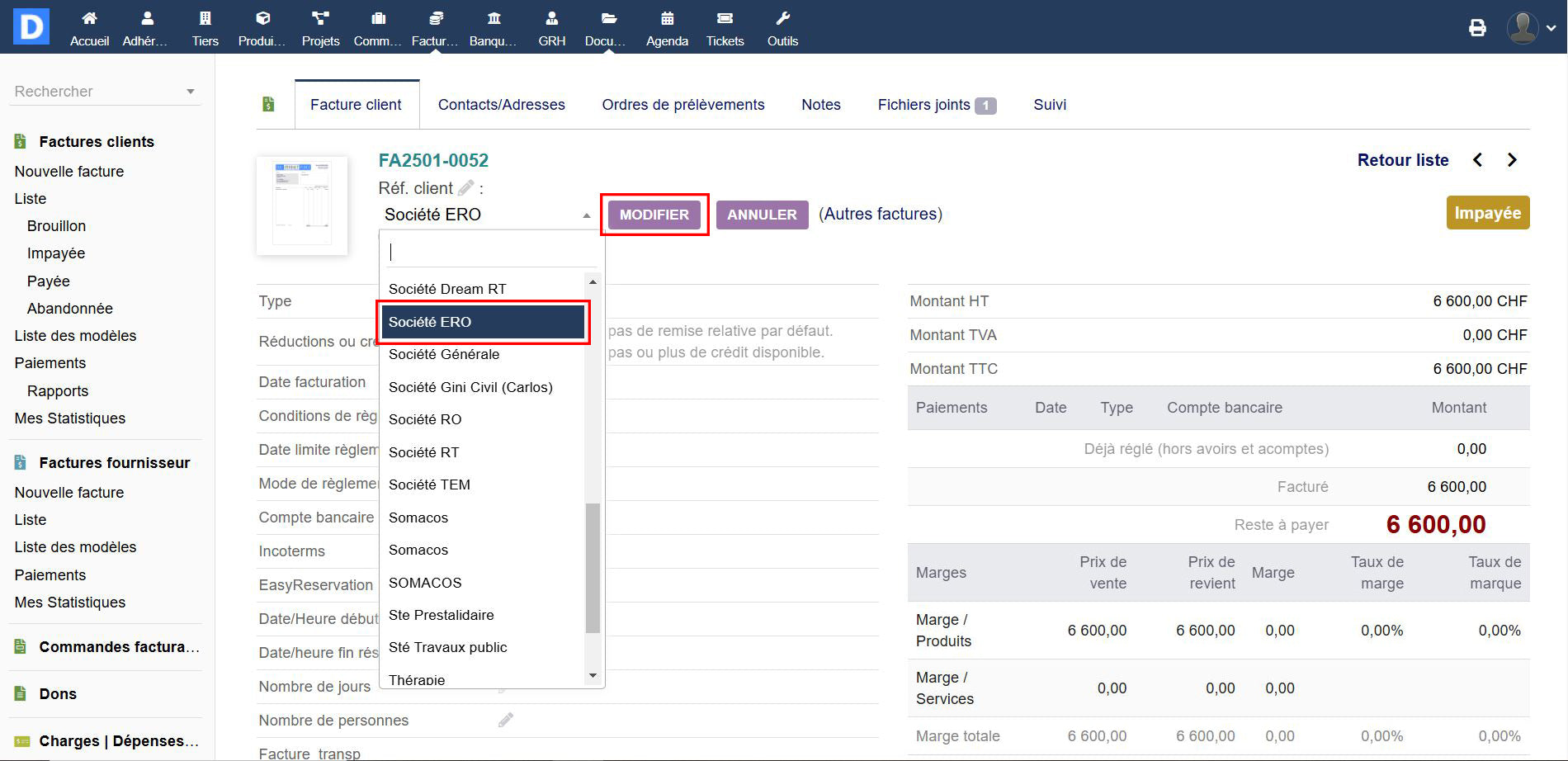Open the Projets module icon
The height and width of the screenshot is (761, 1568).
(x=320, y=19)
